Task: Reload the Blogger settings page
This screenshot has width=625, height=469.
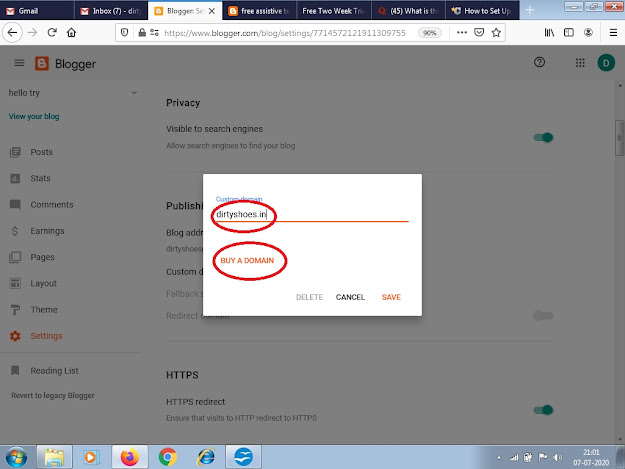Action: click(52, 32)
